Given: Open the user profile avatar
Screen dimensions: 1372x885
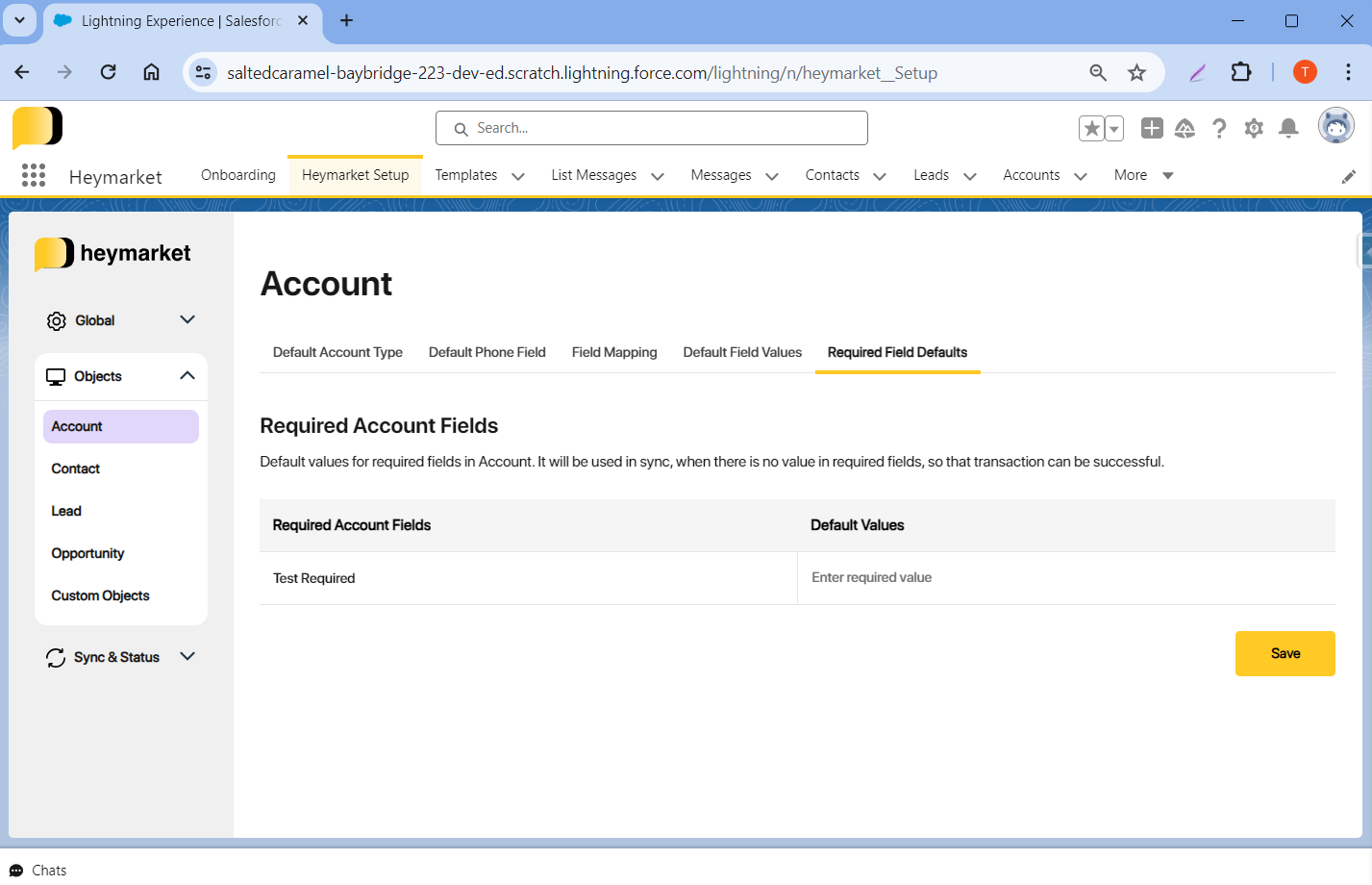Looking at the screenshot, I should (1335, 125).
